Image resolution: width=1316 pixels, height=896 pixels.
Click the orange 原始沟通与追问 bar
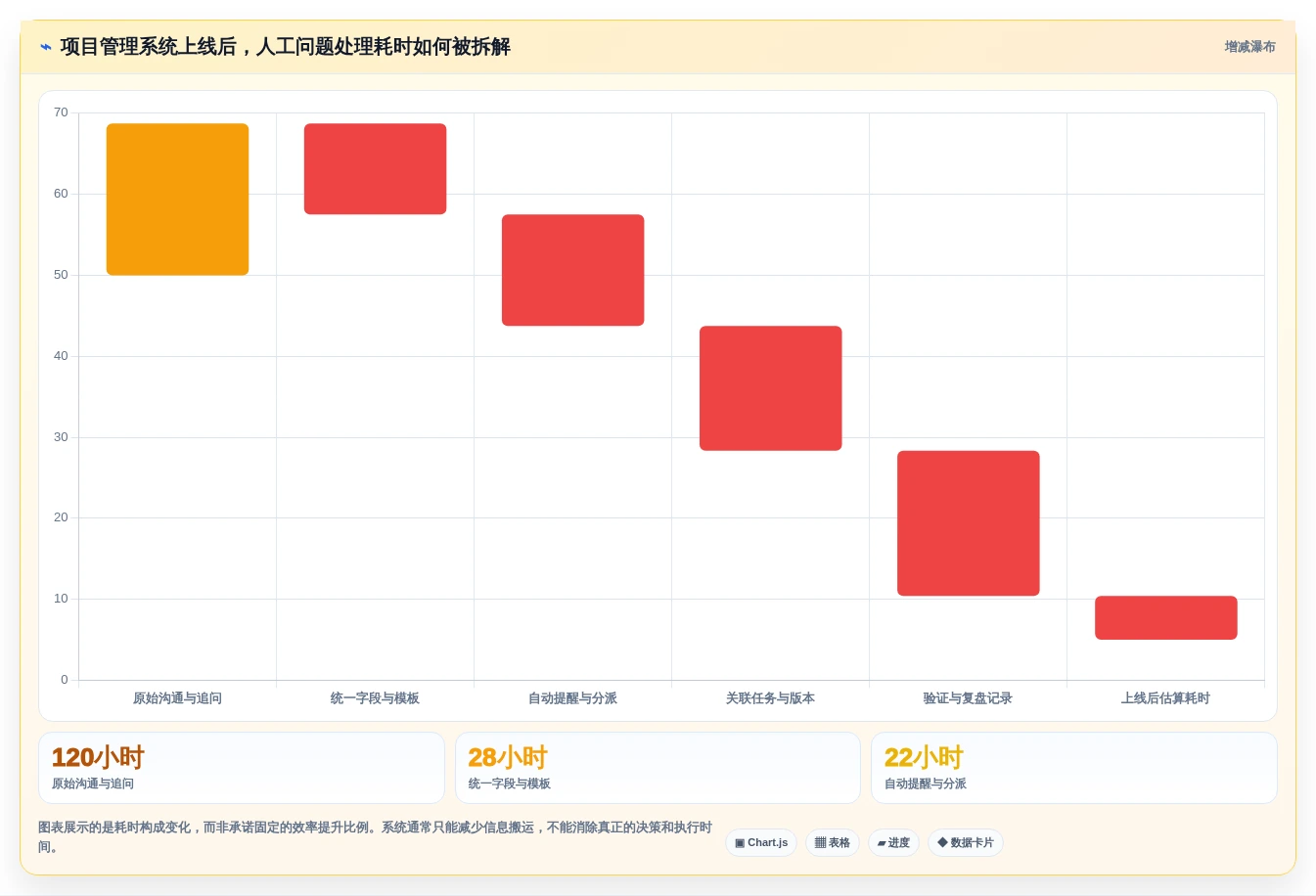177,200
